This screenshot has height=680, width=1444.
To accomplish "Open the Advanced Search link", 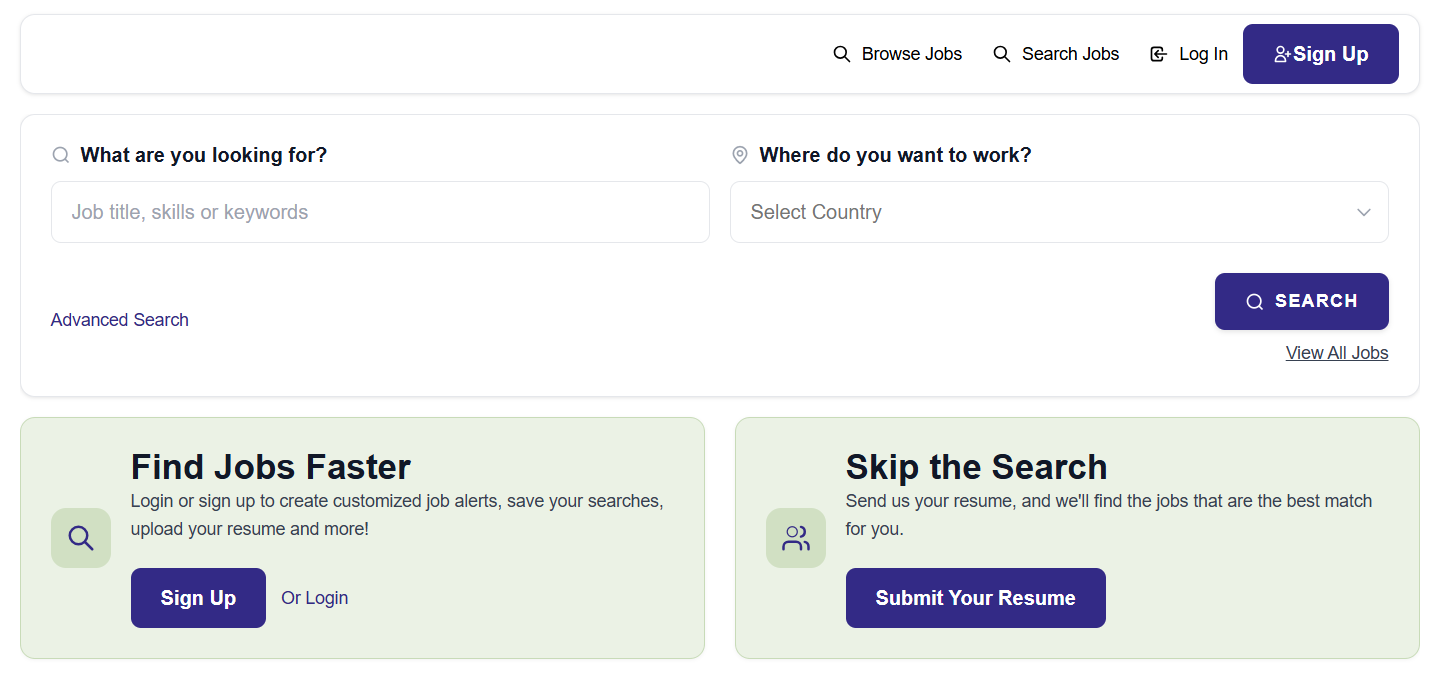I will [120, 320].
